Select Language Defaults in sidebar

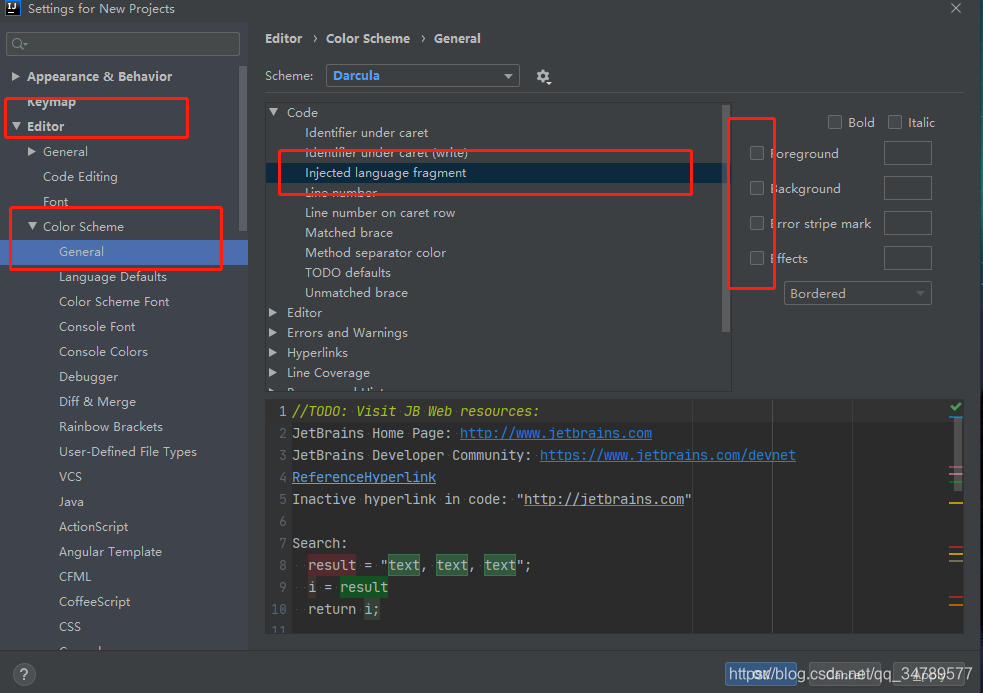(113, 277)
